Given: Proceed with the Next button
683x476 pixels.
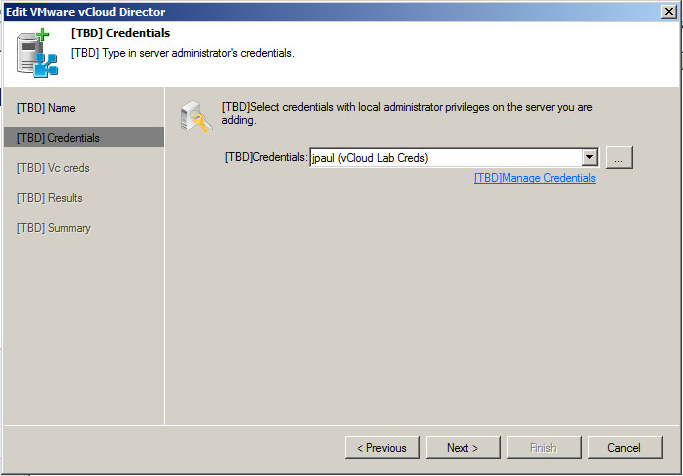Looking at the screenshot, I should tap(463, 447).
